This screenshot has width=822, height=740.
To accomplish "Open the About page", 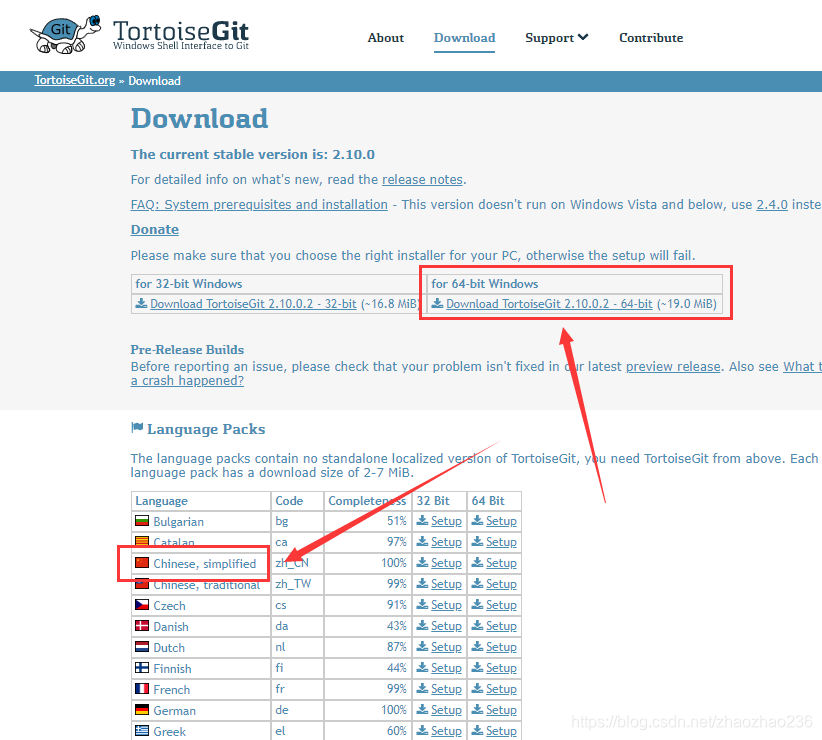I will click(x=386, y=38).
